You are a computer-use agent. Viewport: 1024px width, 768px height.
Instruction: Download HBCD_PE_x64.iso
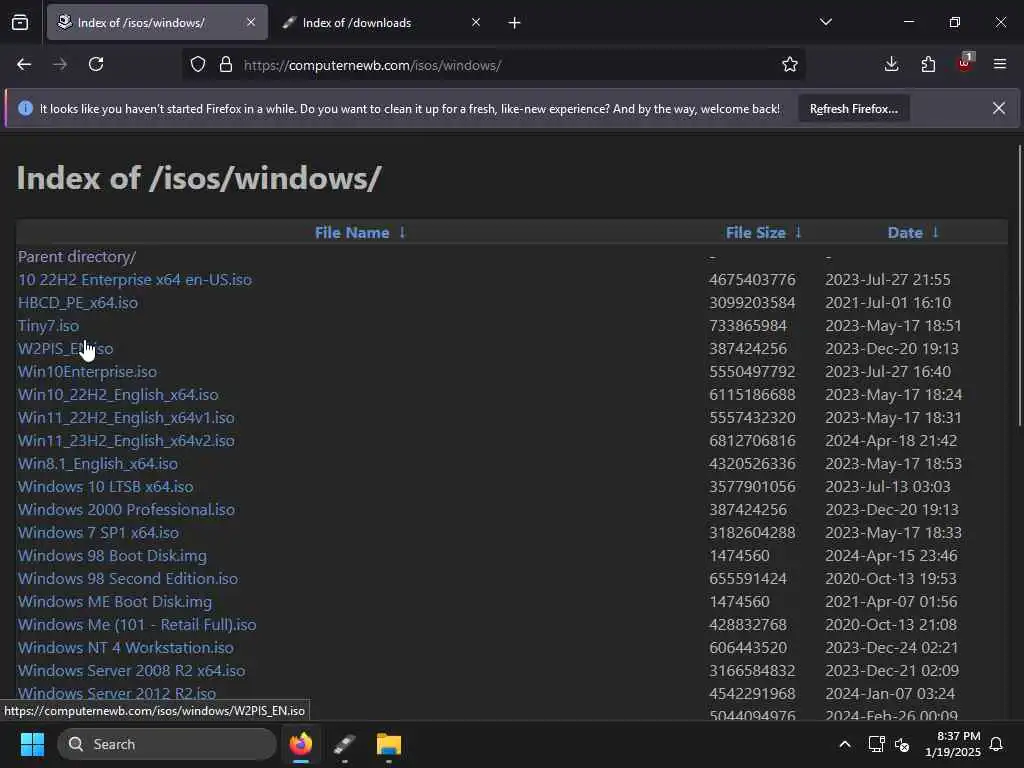[78, 303]
